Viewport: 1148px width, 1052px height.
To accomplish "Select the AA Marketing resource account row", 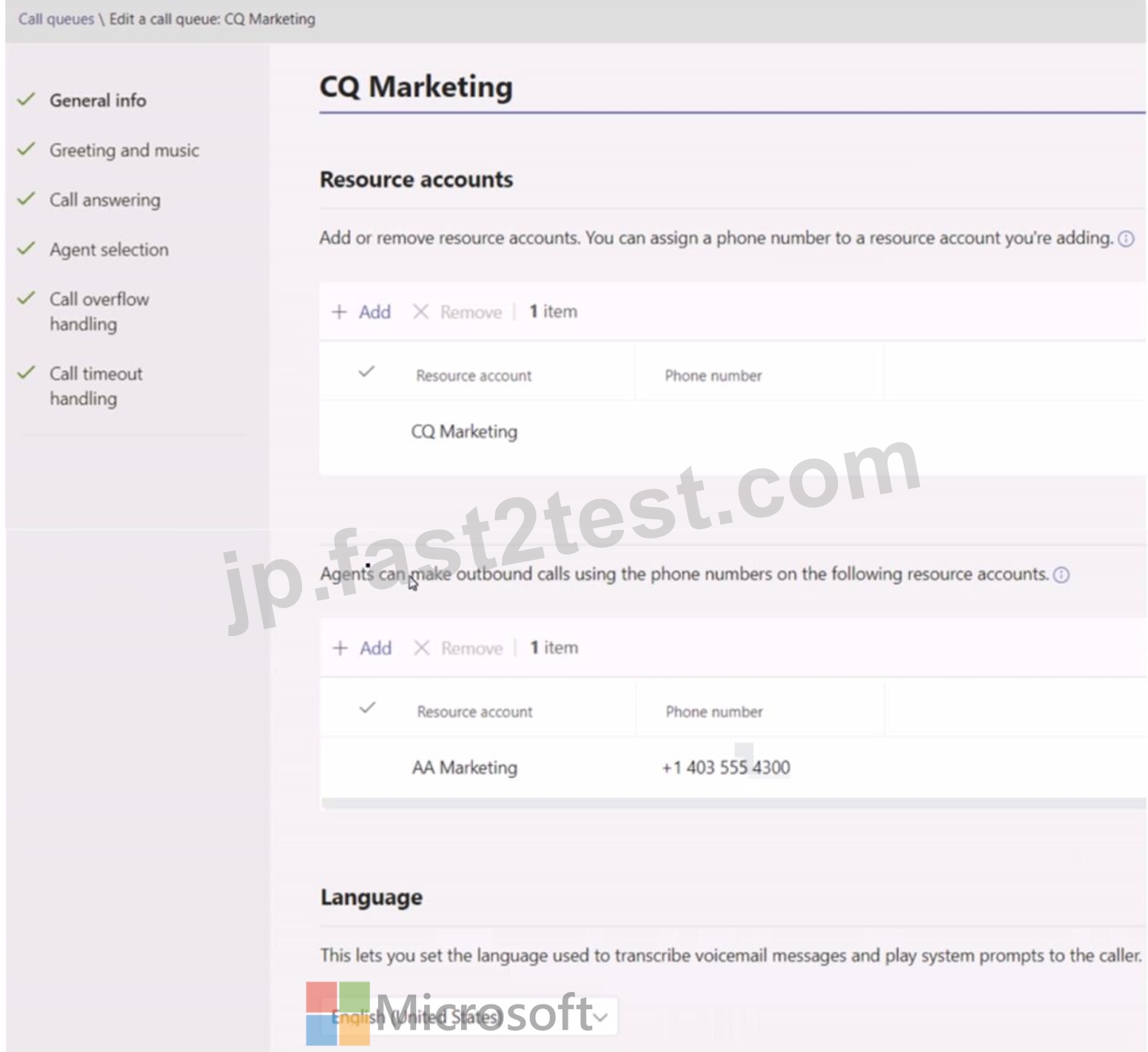I will tap(733, 768).
